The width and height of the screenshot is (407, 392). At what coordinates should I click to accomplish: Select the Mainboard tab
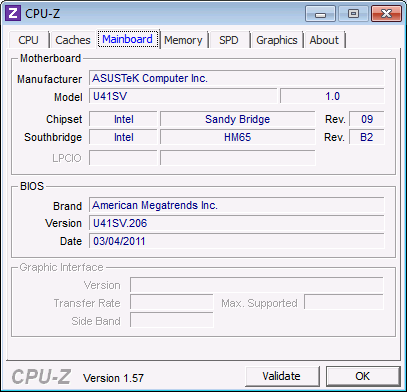coord(128,39)
